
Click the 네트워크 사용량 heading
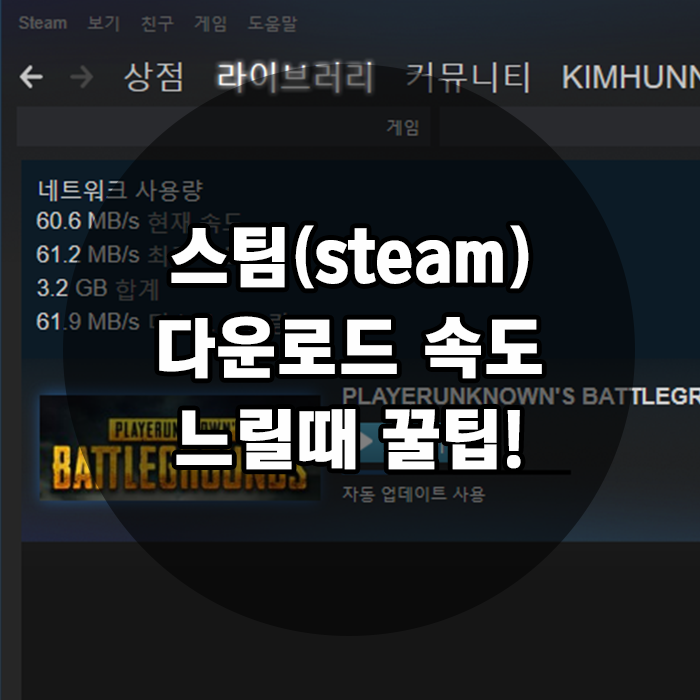(121, 190)
